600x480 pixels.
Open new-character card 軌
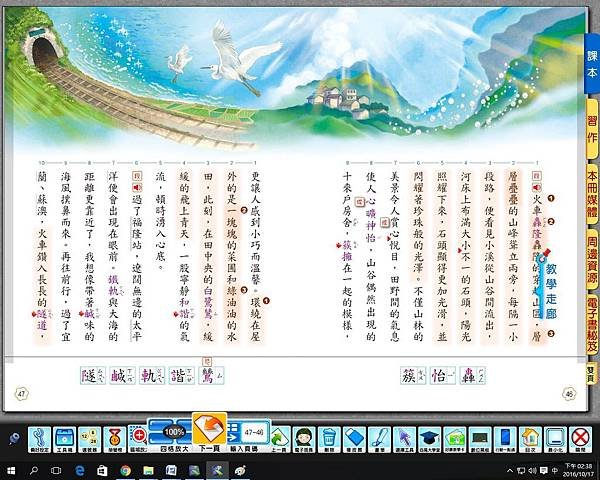(152, 376)
